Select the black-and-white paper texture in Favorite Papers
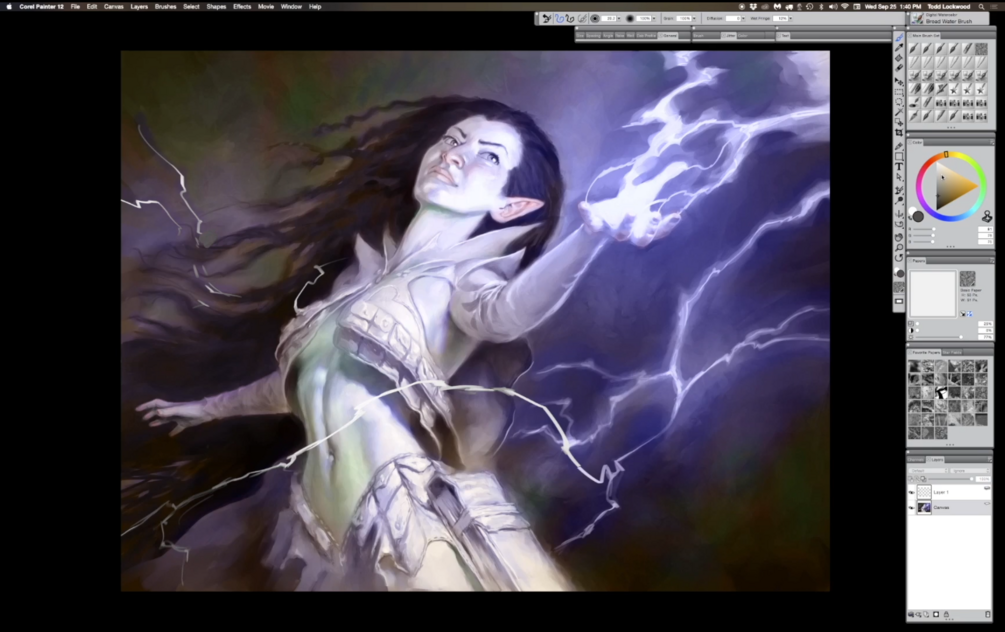Screen dimensions: 1005x632 point(941,393)
